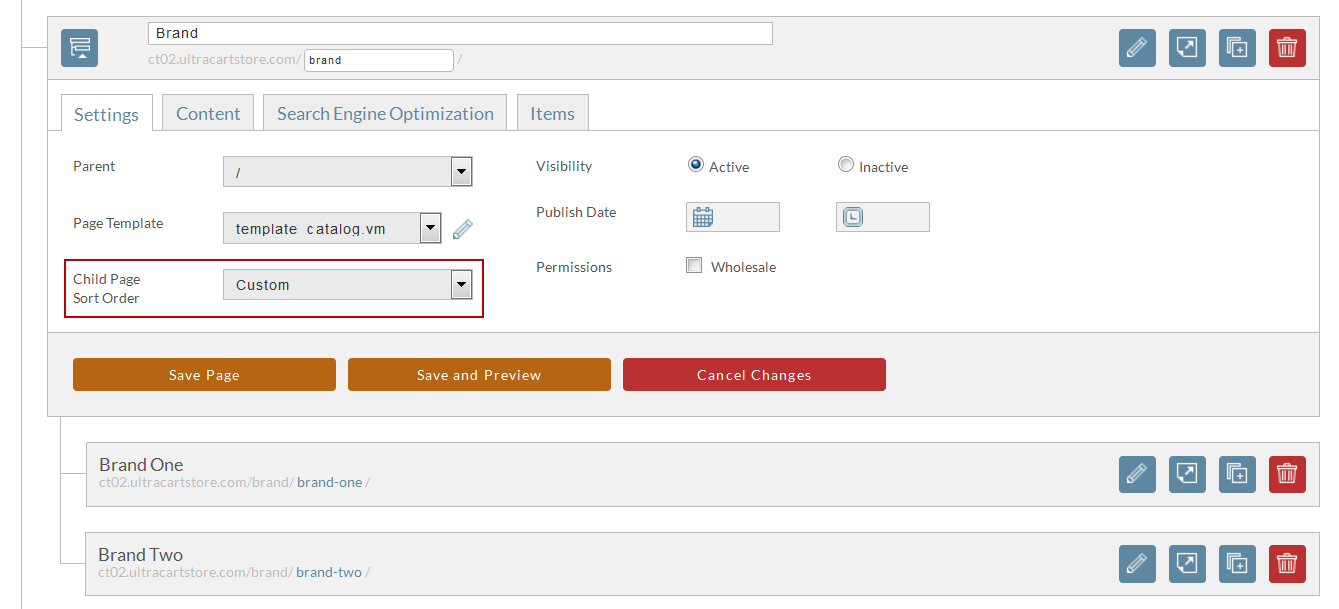Duplicate the Brand page
Viewport: 1339px width, 609px height.
(1237, 48)
